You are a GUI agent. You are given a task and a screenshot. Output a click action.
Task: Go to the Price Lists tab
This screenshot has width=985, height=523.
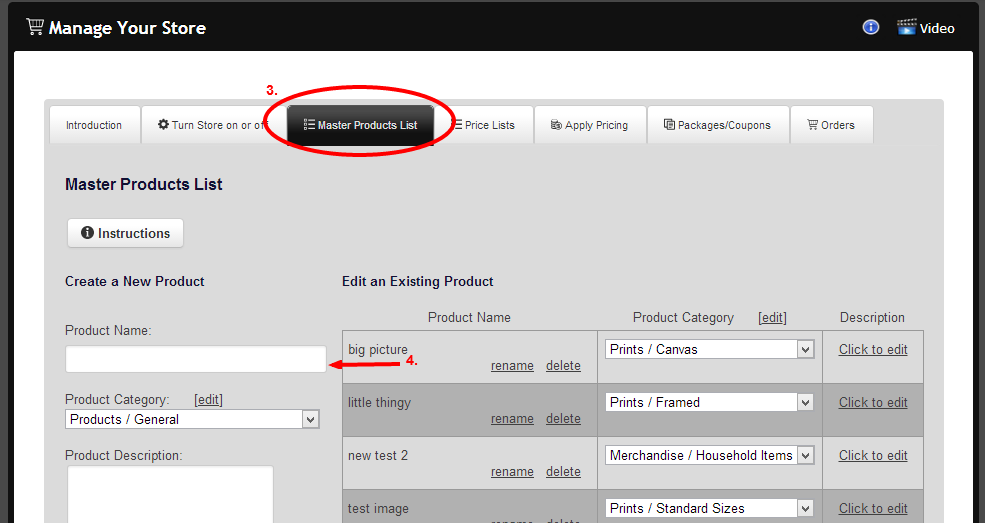(483, 125)
